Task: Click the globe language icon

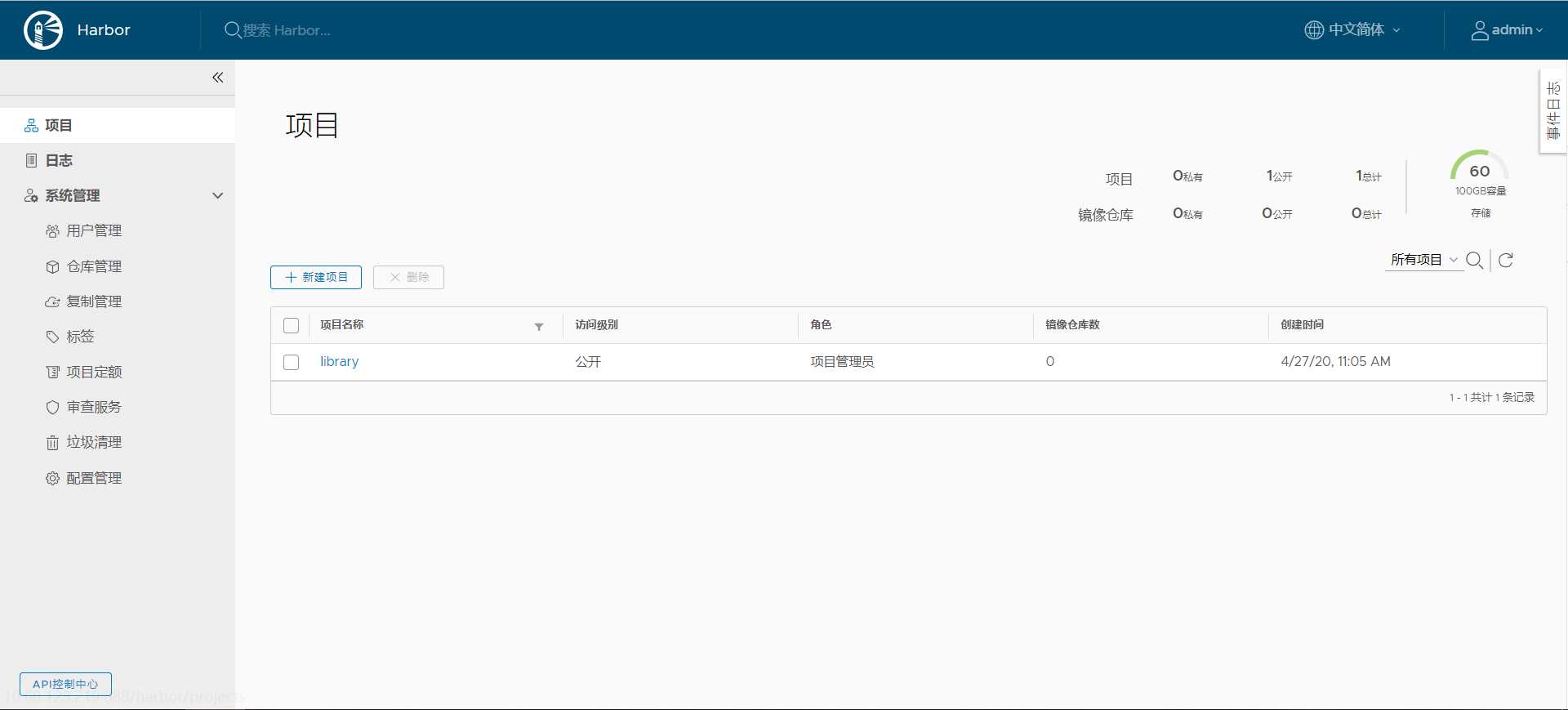Action: [x=1314, y=30]
